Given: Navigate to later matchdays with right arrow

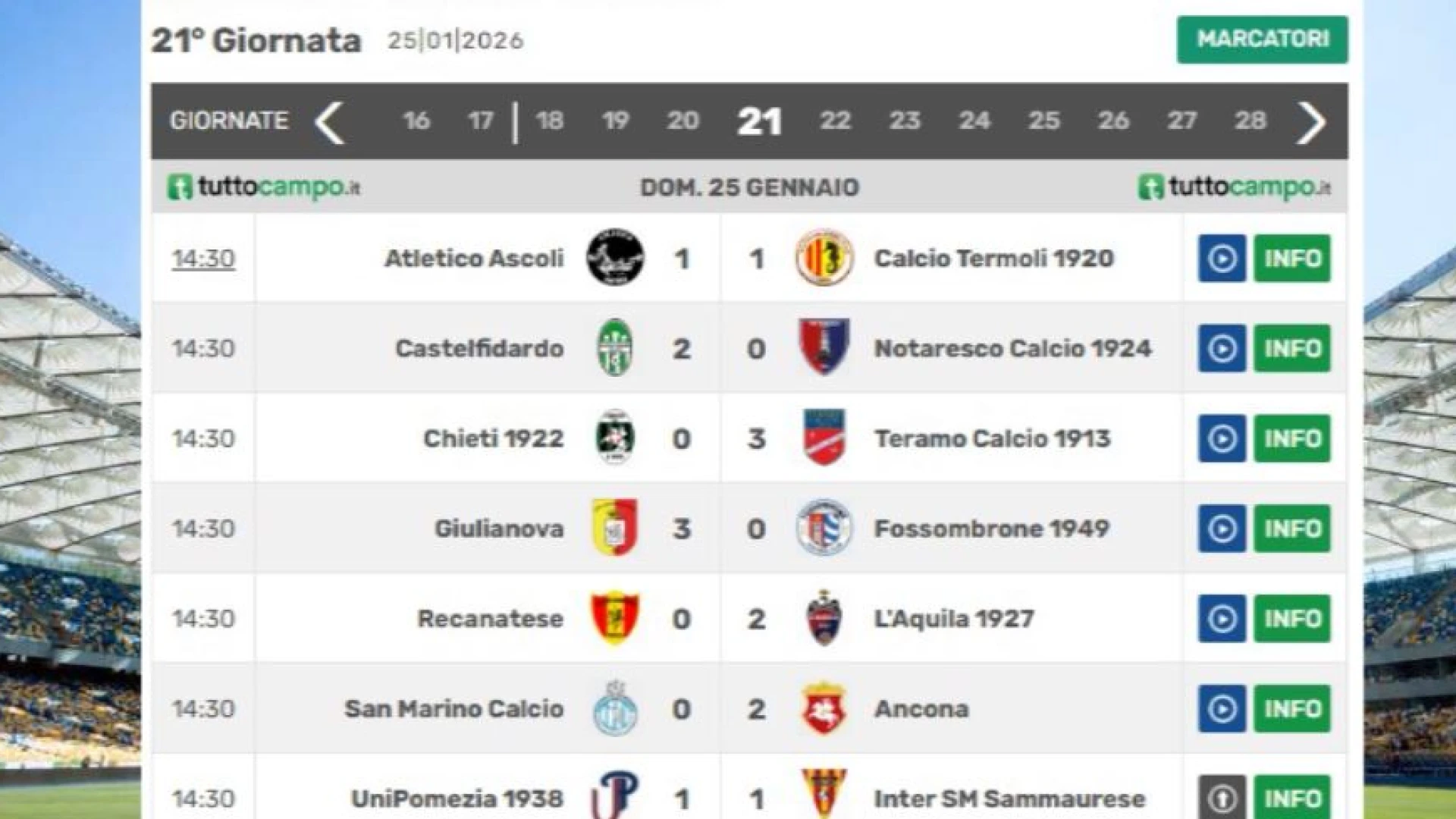Looking at the screenshot, I should (1310, 121).
